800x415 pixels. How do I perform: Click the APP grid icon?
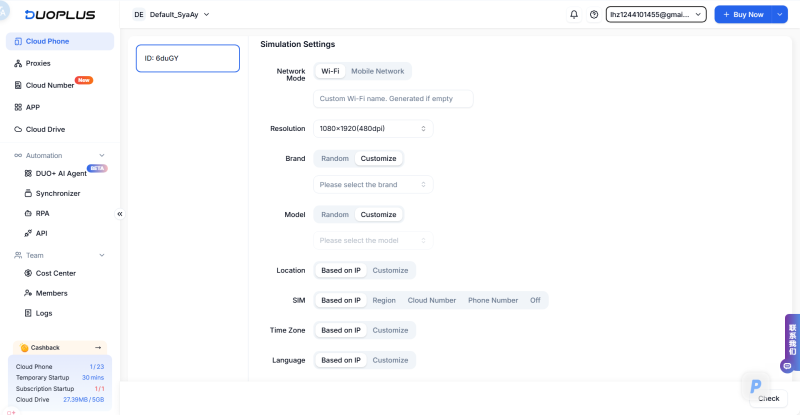click(18, 107)
